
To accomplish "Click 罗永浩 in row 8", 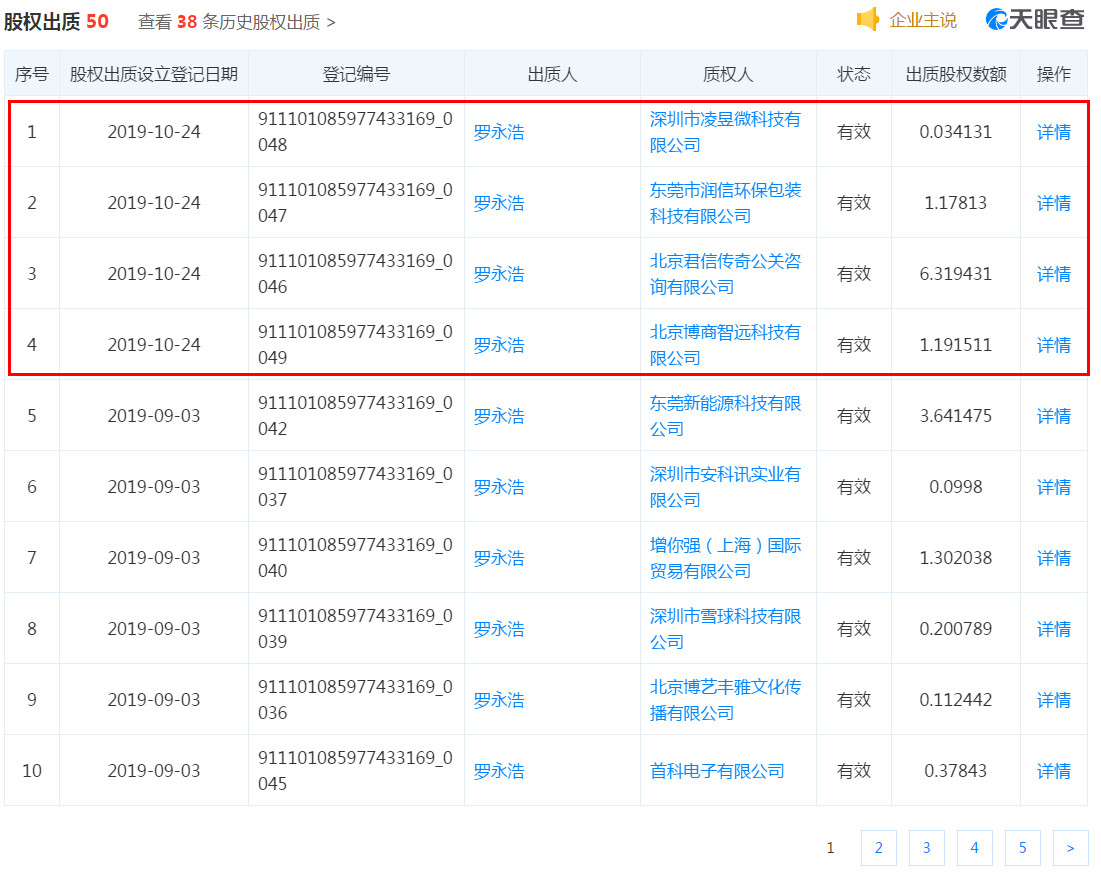I will point(499,629).
